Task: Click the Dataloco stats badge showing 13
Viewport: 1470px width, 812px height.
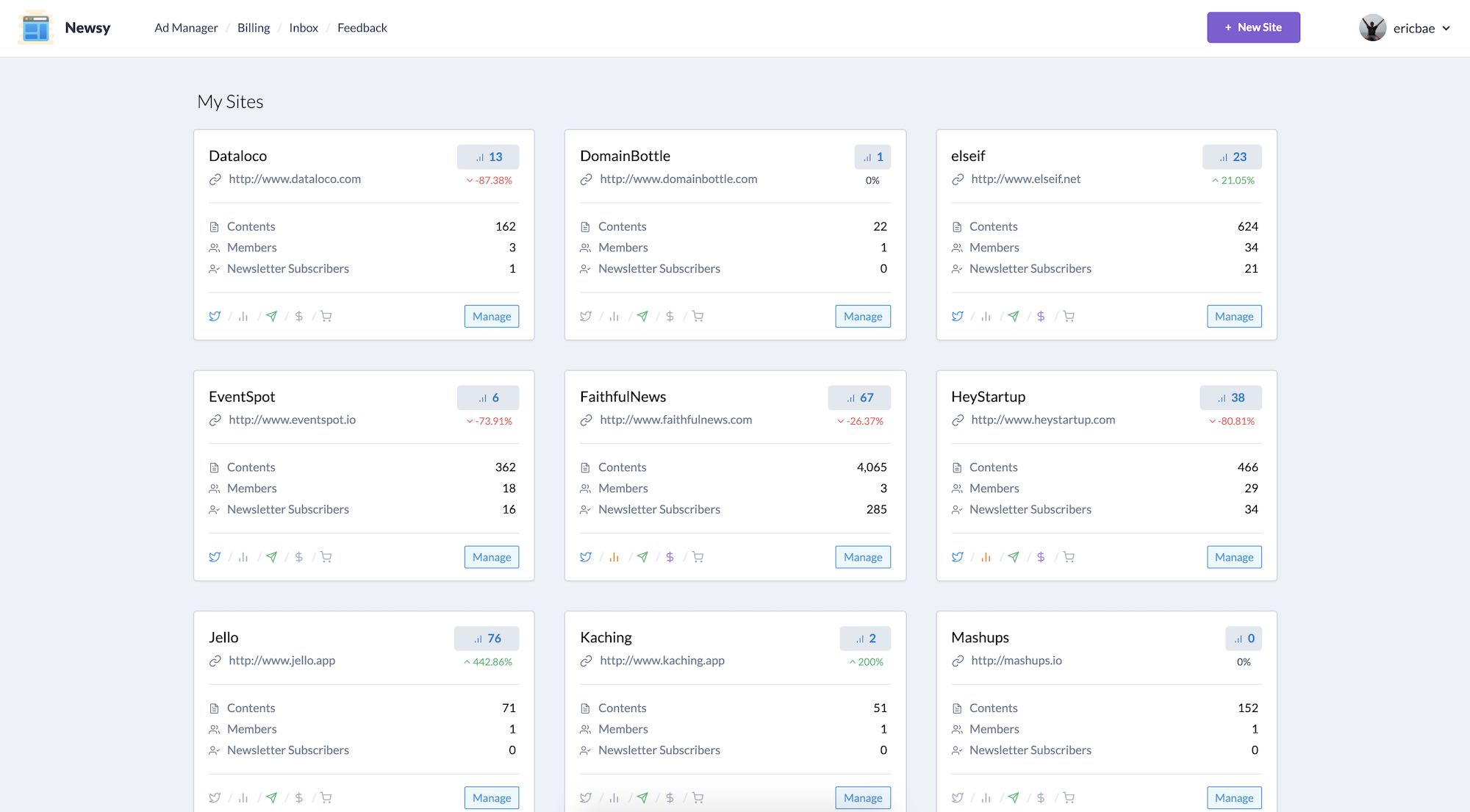Action: pyautogui.click(x=488, y=157)
